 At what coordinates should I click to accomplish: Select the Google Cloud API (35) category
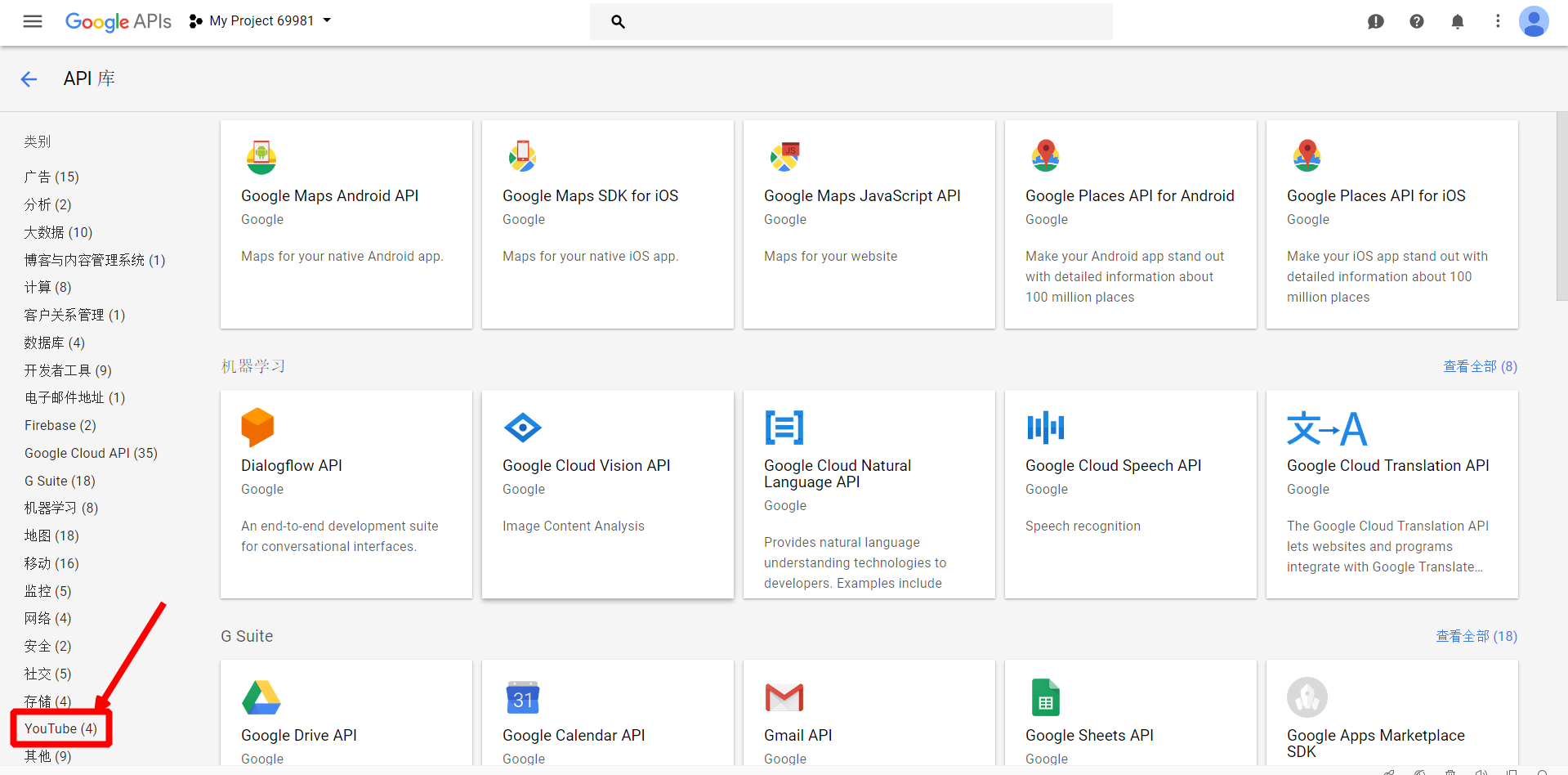click(91, 453)
